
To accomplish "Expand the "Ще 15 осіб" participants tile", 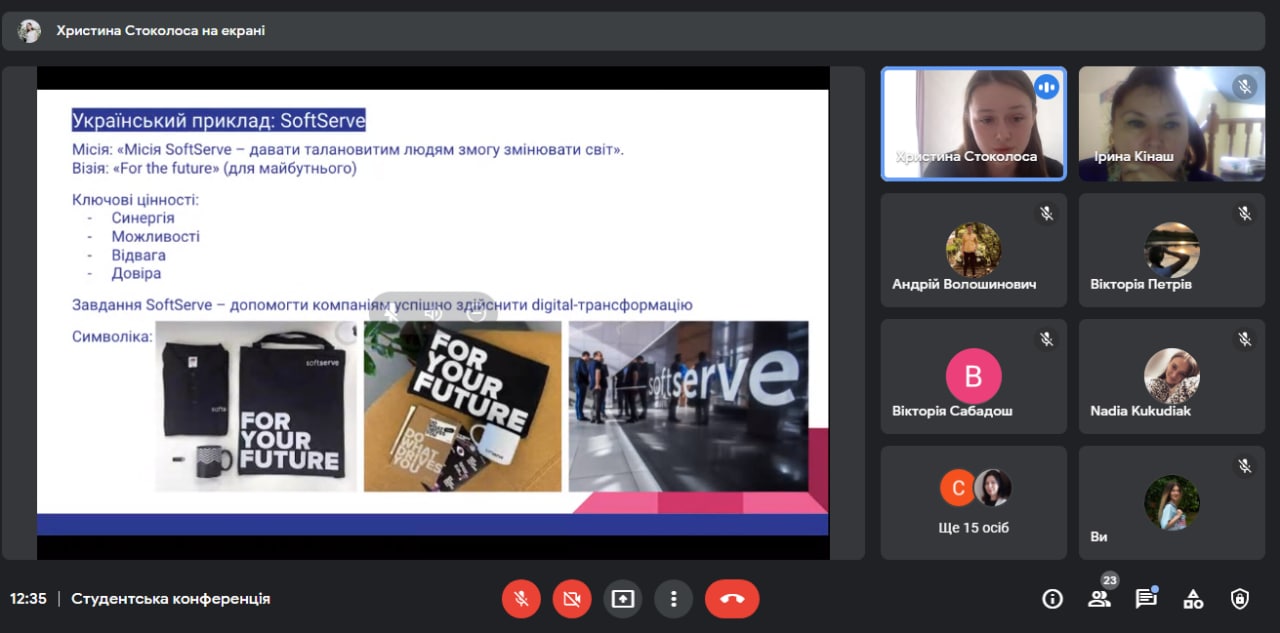I will click(x=973, y=502).
